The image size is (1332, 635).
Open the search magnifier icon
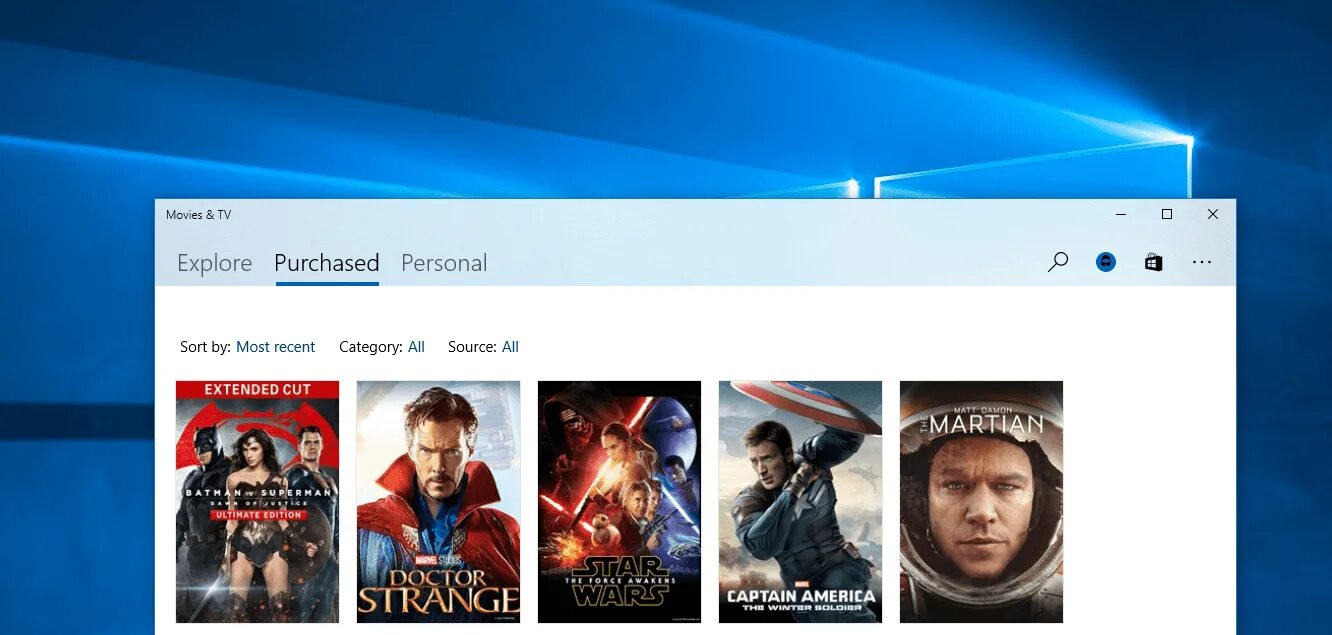1058,262
